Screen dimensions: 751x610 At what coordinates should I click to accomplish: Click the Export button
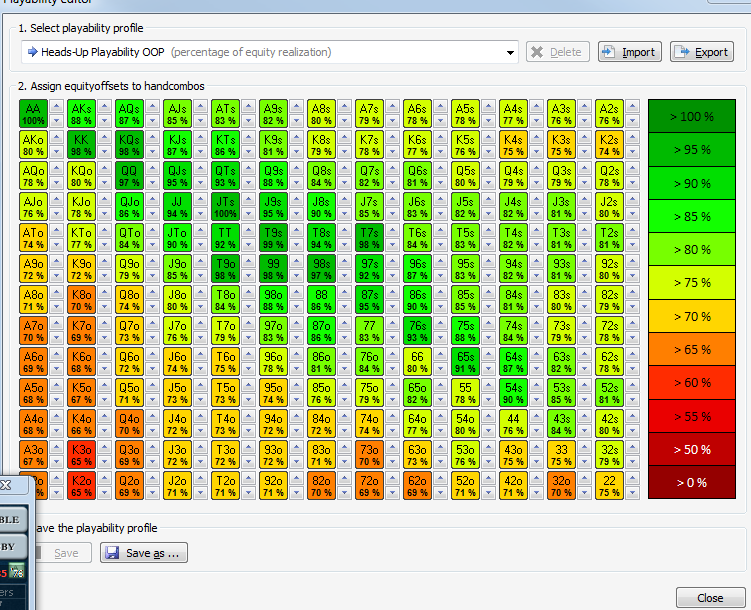tap(702, 52)
